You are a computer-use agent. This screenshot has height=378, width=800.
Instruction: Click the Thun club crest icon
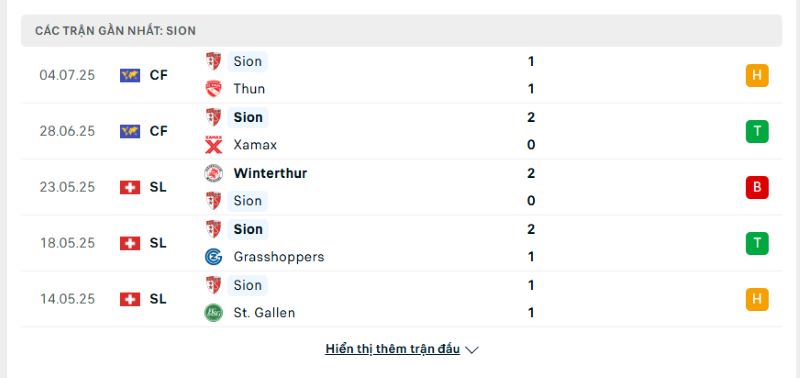(x=213, y=89)
